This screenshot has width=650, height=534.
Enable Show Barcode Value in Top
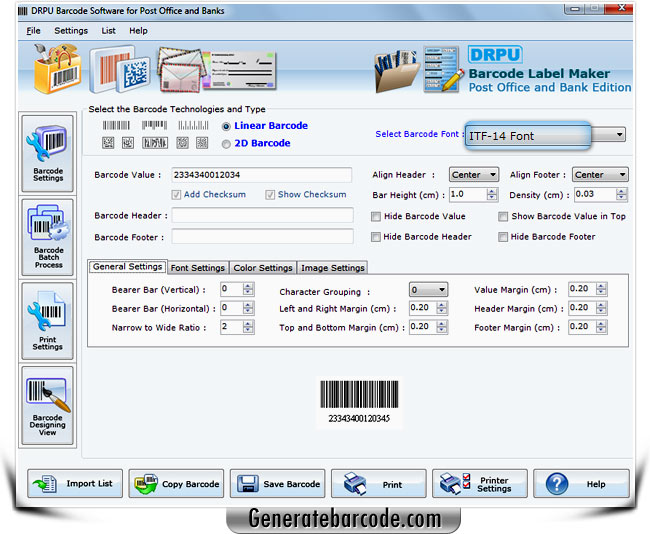click(503, 216)
